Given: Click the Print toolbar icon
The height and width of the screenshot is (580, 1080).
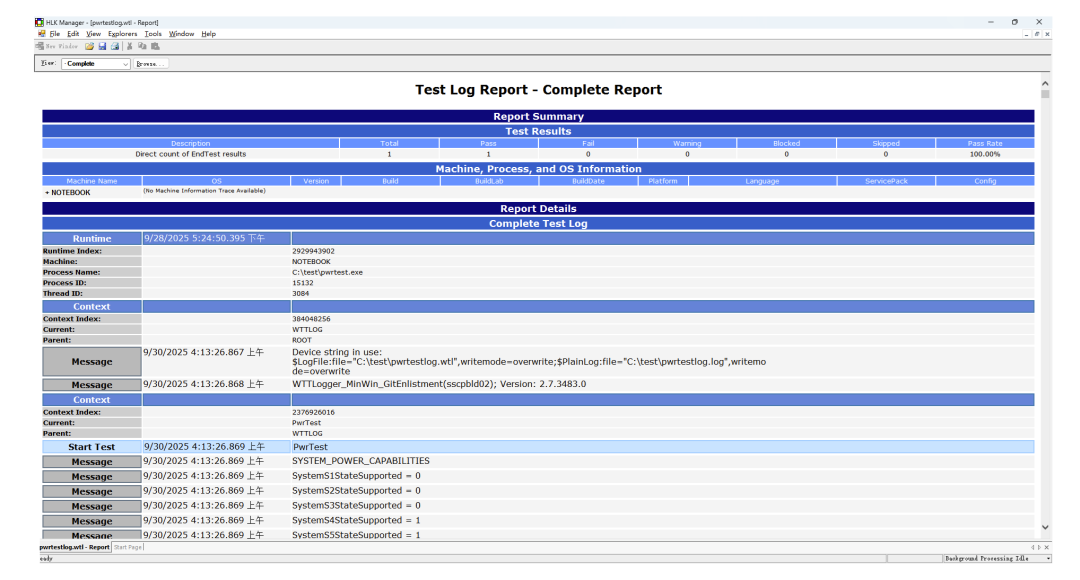Looking at the screenshot, I should tap(115, 46).
